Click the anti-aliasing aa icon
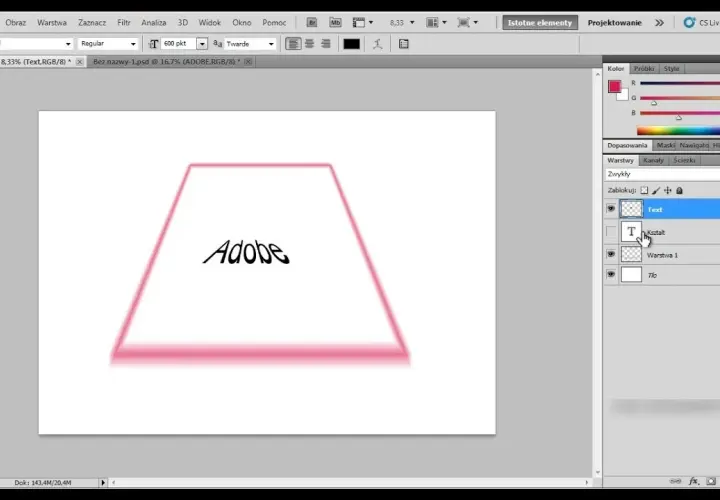 218,44
